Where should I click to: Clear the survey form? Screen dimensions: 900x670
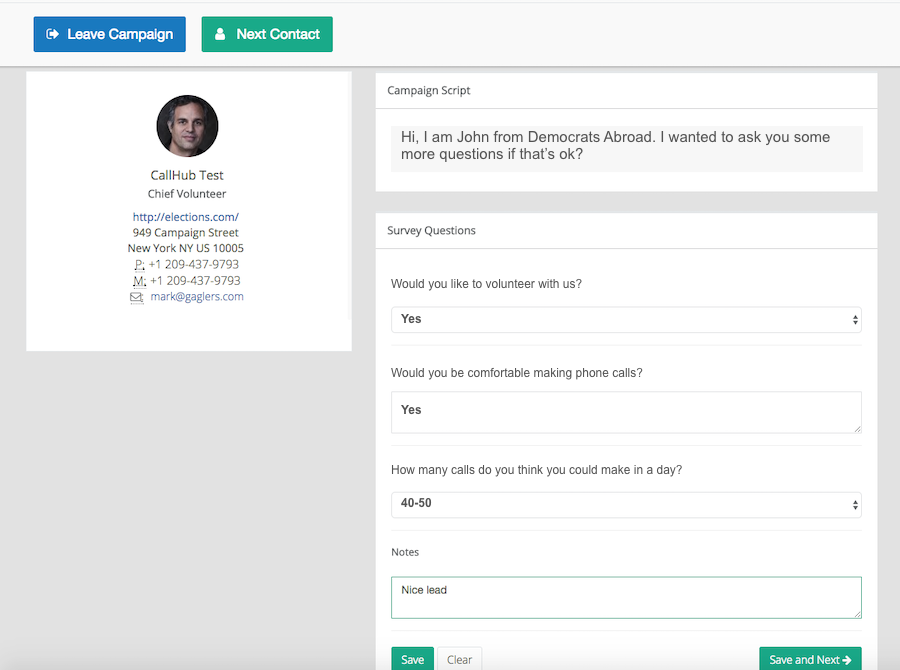[460, 659]
